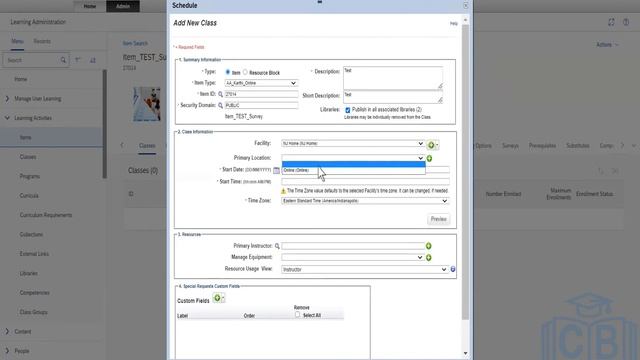The width and height of the screenshot is (640, 360).
Task: Click into the Description text area
Action: pos(393,78)
